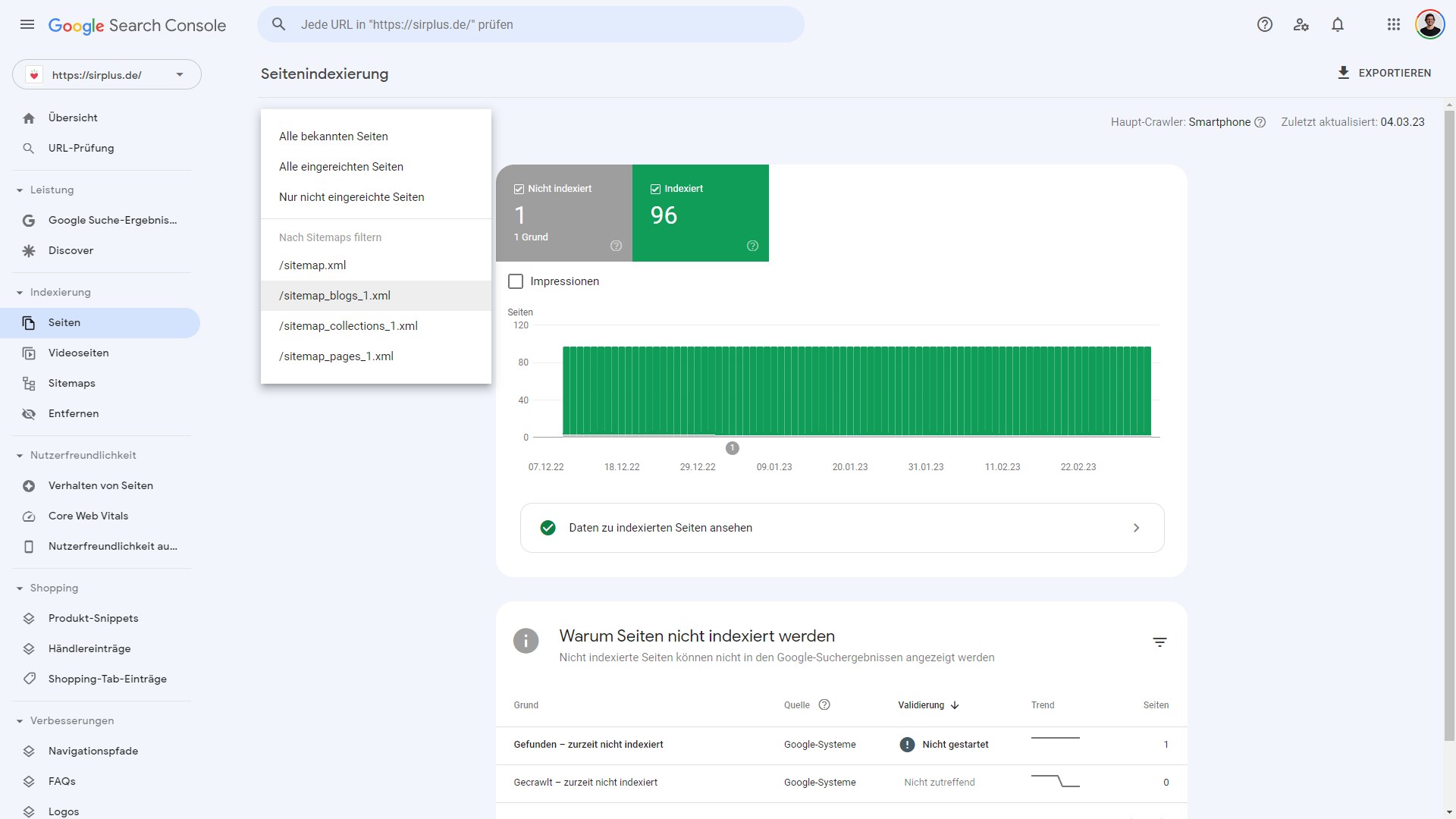Click the Produkt-Snippets layers icon

coord(29,619)
